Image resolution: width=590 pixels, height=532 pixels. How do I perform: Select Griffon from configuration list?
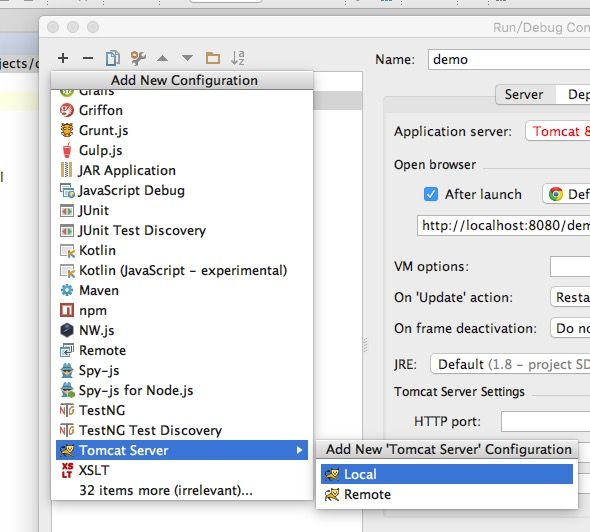point(182,110)
